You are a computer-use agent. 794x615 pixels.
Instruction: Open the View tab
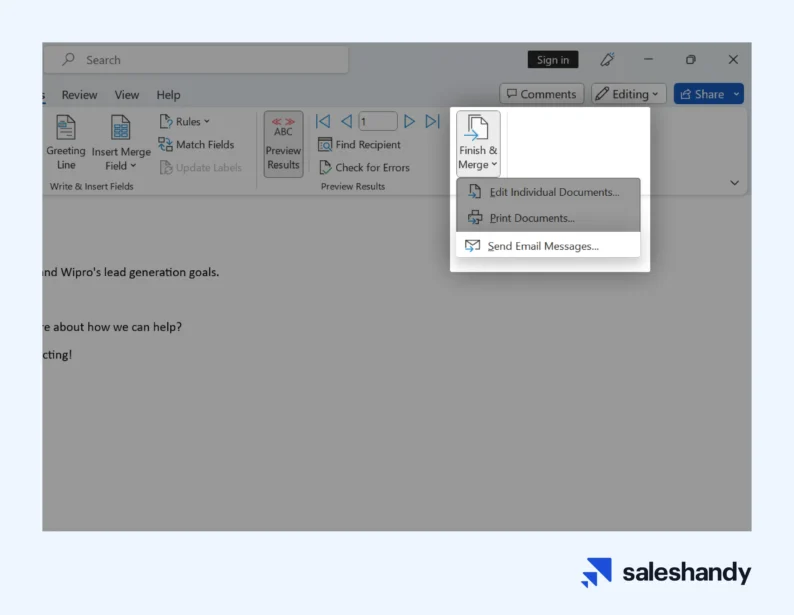click(x=127, y=95)
